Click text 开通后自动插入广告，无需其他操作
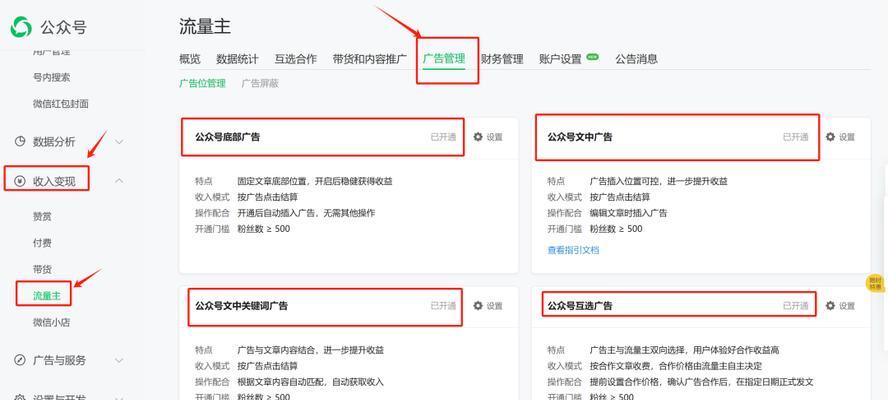 pyautogui.click(x=306, y=213)
